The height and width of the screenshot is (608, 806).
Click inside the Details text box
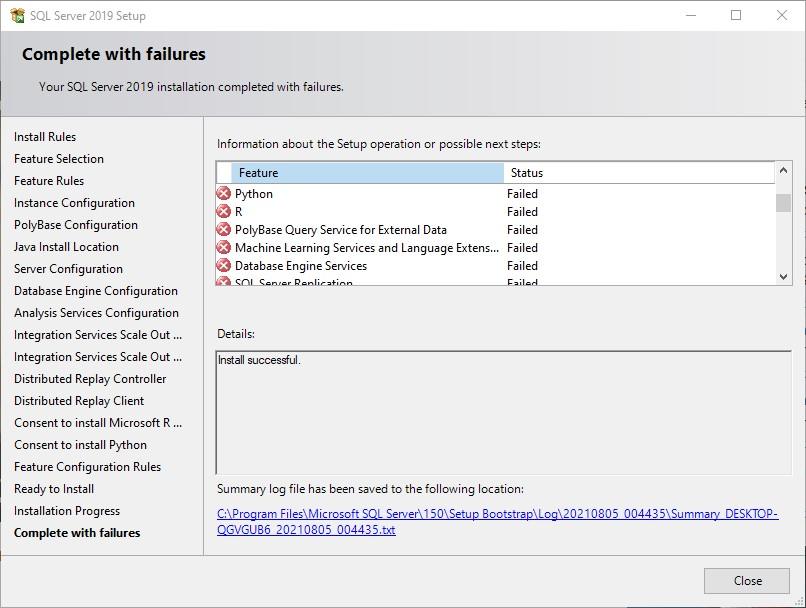503,412
